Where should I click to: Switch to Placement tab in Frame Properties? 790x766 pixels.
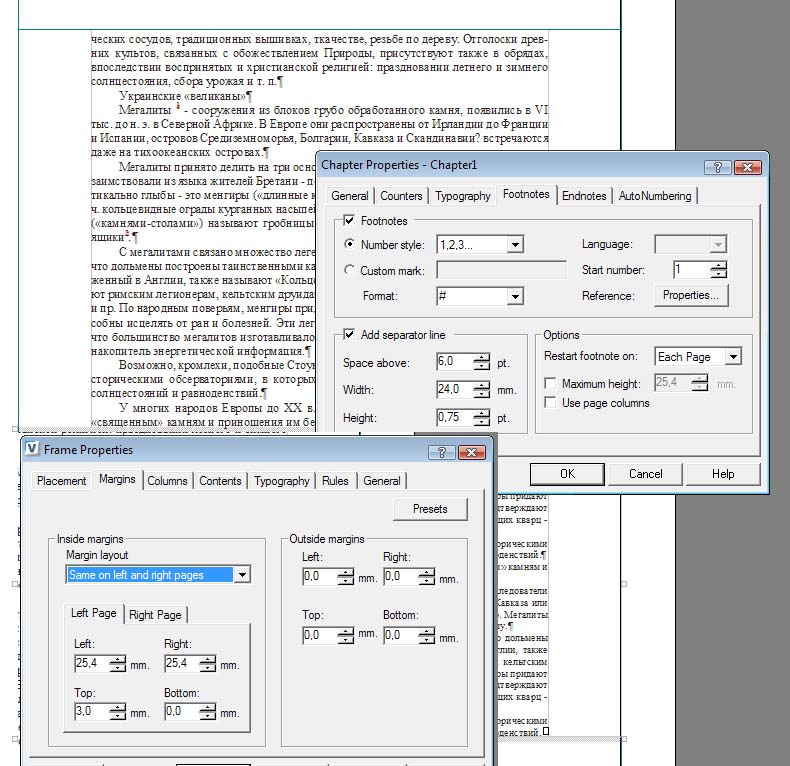click(61, 481)
